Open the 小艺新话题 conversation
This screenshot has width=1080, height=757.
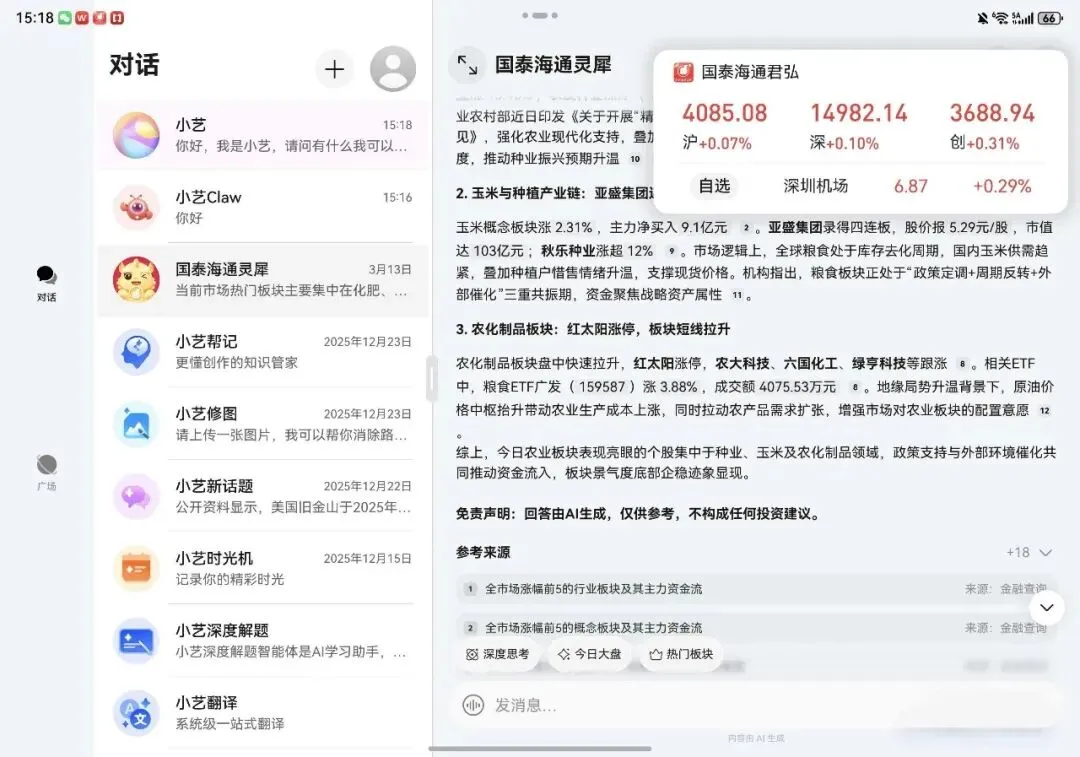click(x=262, y=497)
